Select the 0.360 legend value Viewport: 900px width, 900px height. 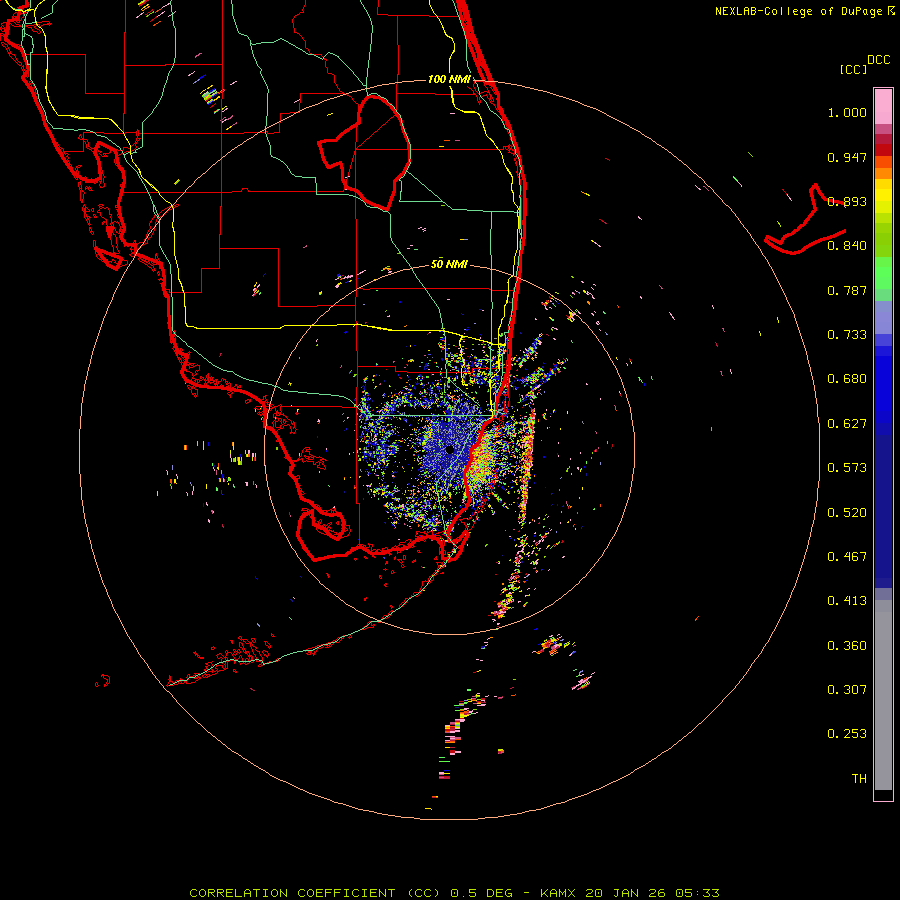(x=847, y=646)
